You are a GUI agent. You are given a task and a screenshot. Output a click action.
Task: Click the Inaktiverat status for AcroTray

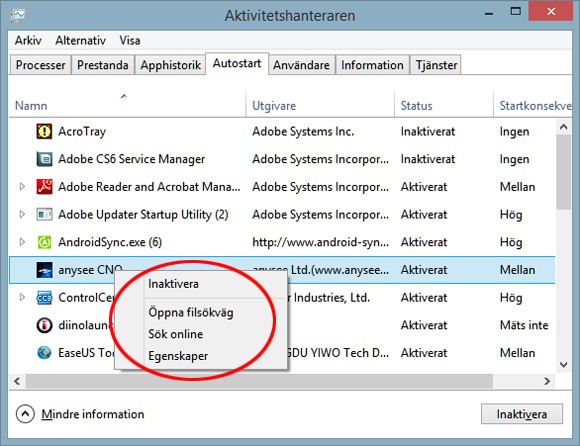pyautogui.click(x=428, y=131)
